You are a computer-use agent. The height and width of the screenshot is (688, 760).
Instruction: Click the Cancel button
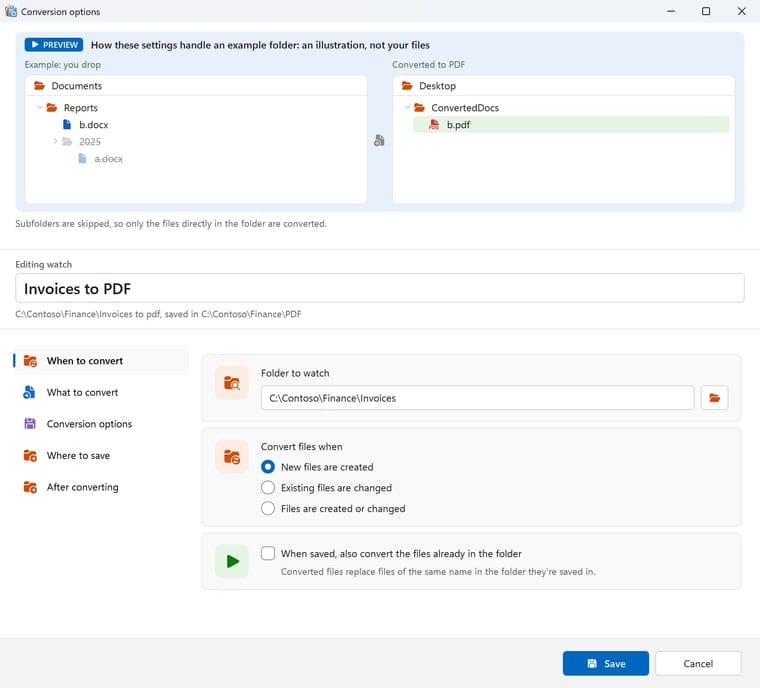point(698,663)
